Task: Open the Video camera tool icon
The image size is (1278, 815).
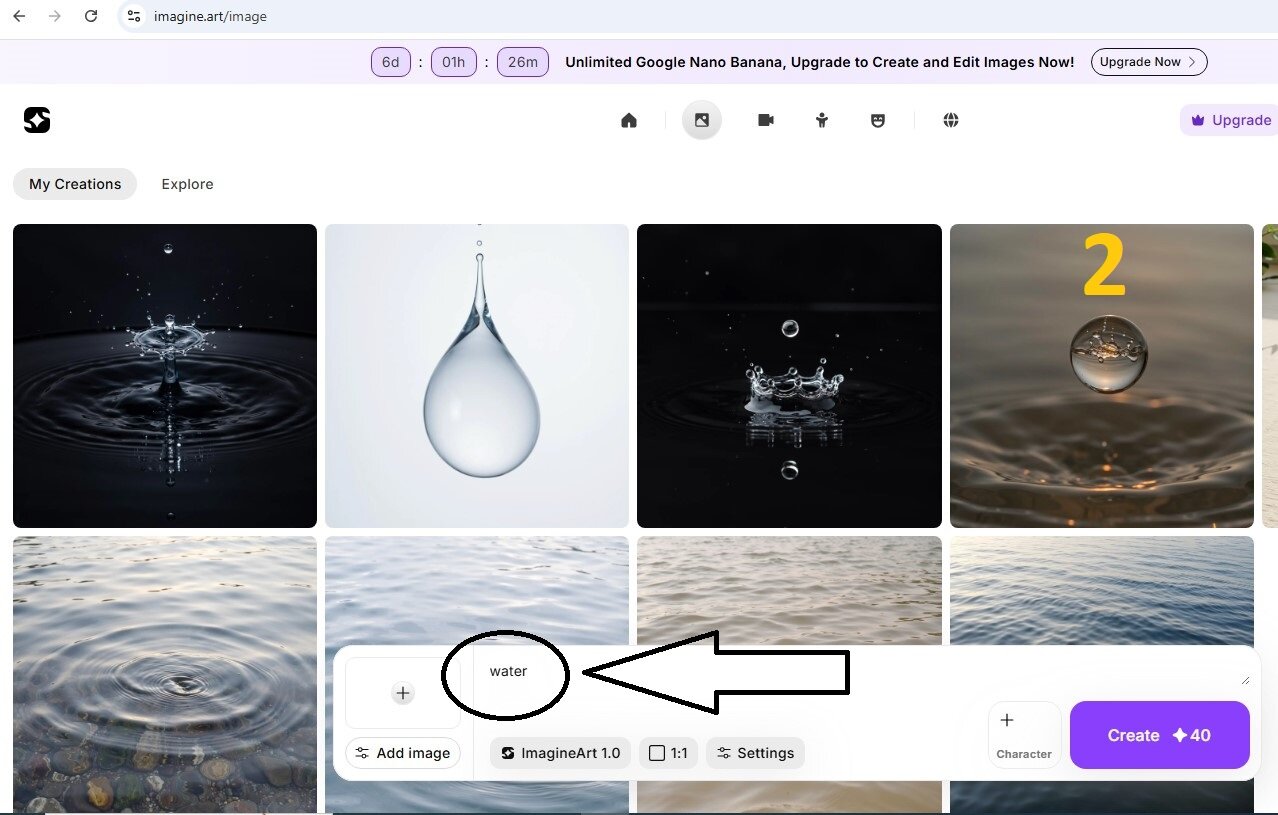Action: pos(766,120)
